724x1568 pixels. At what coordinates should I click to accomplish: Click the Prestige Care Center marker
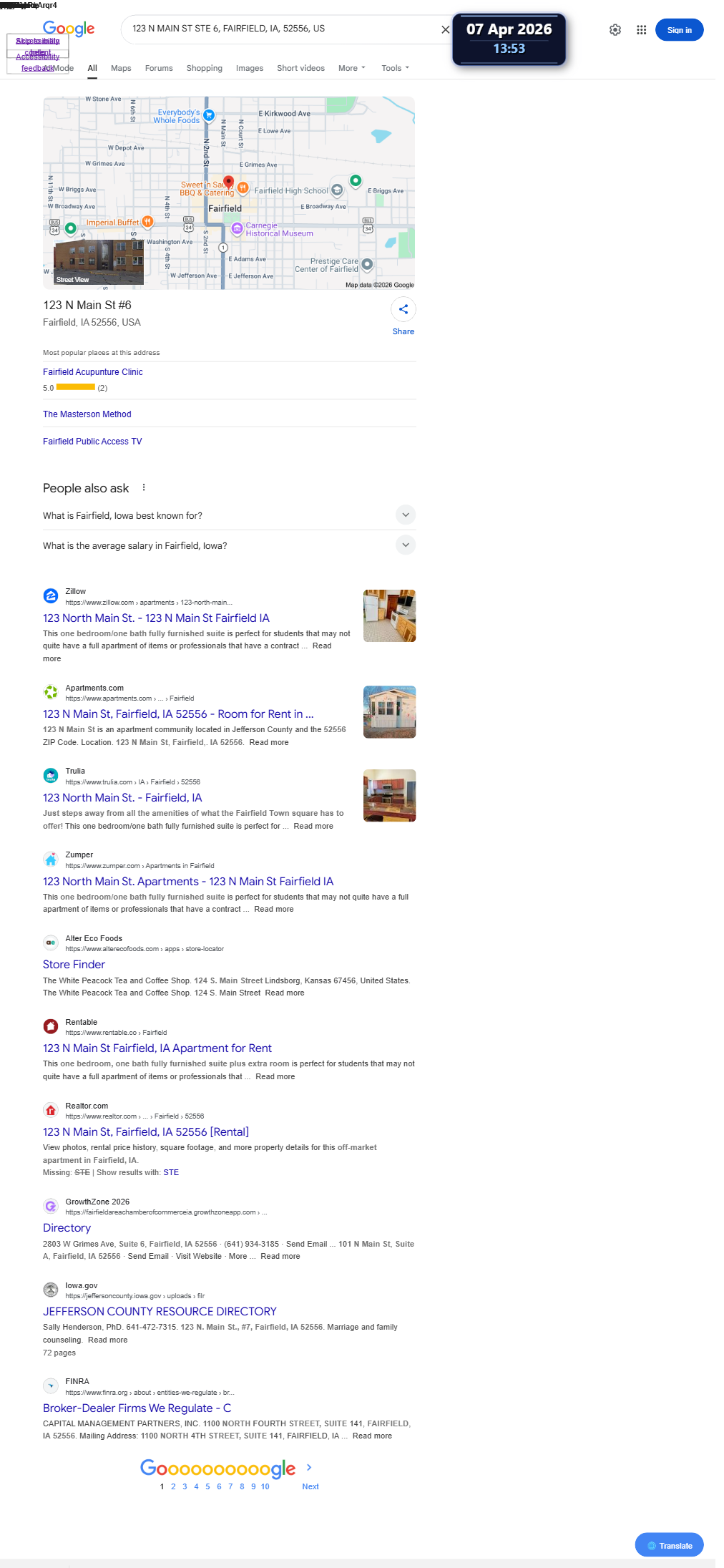click(x=367, y=265)
